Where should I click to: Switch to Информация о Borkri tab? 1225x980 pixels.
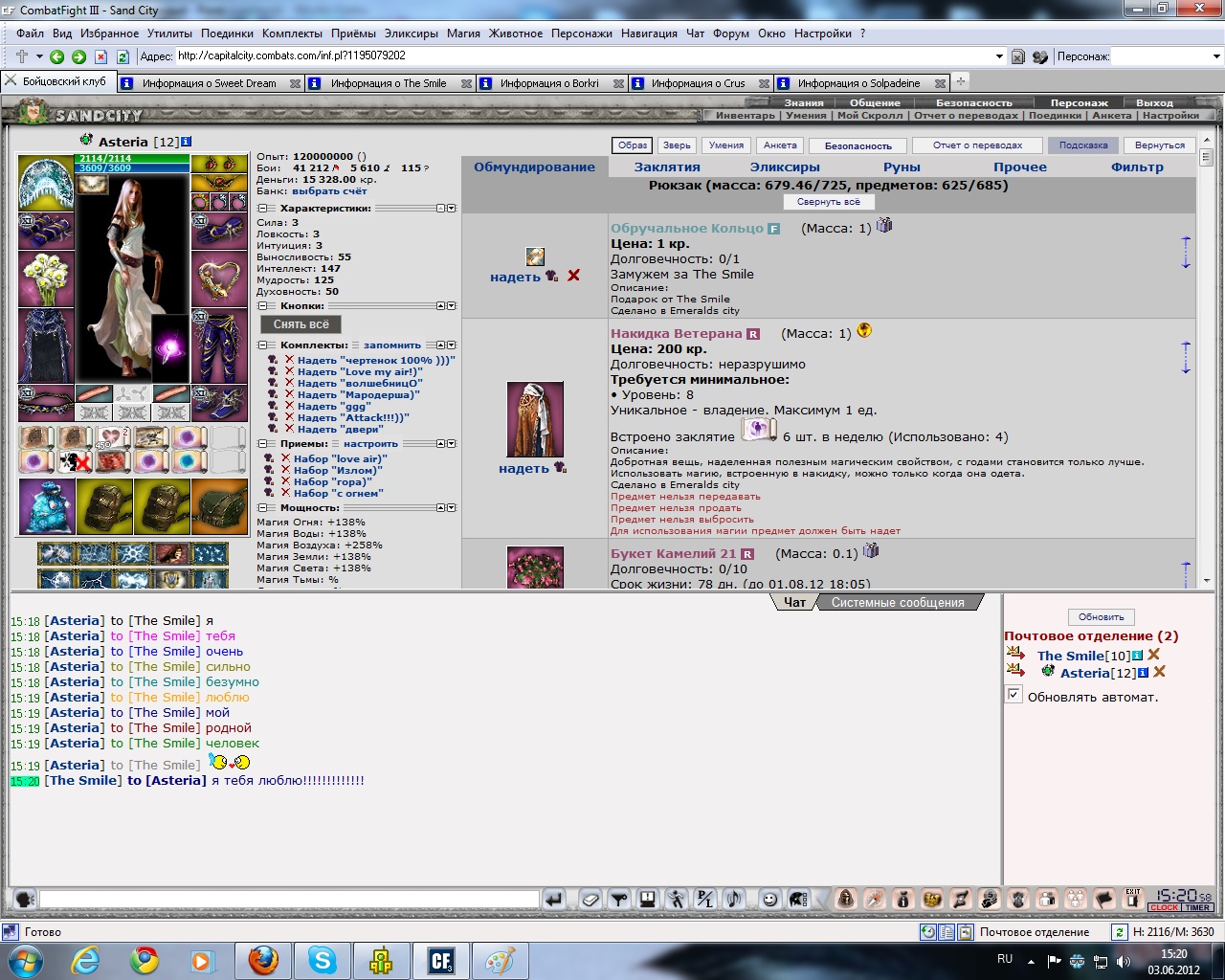point(549,83)
